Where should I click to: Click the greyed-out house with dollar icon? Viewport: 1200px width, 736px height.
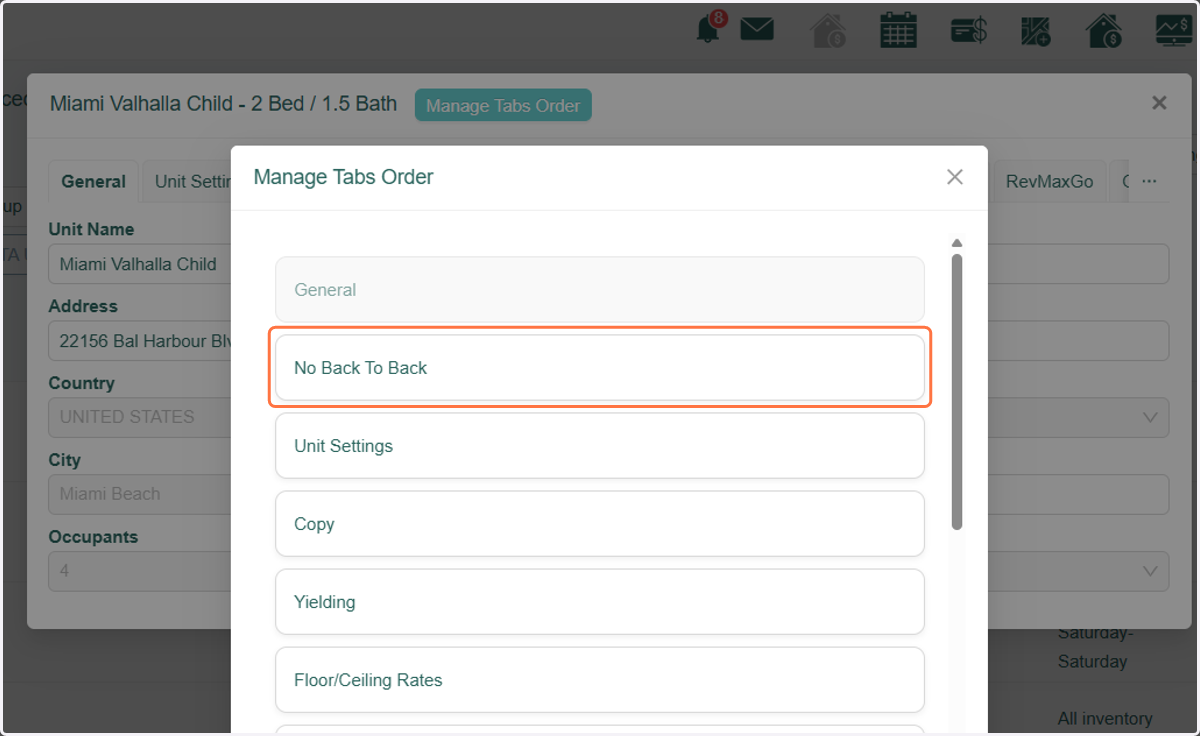[828, 30]
